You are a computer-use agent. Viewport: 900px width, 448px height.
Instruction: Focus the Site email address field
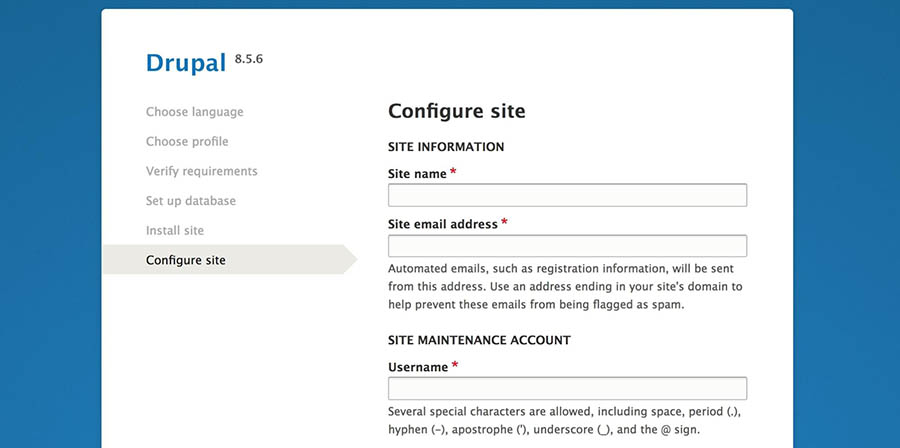(x=567, y=246)
